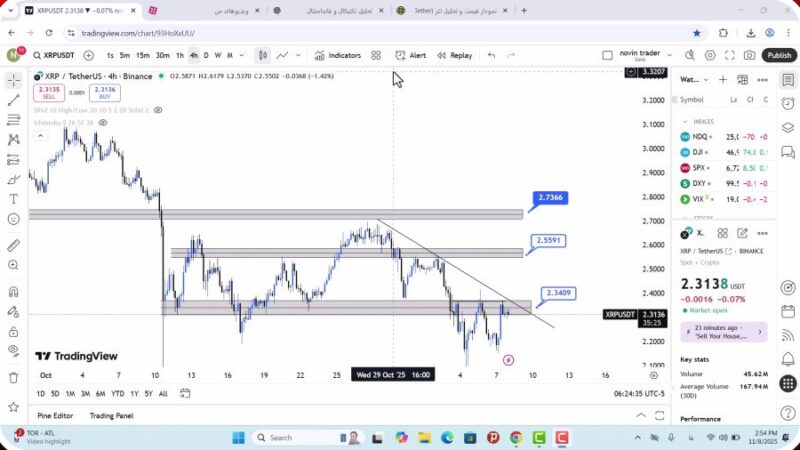Toggle visibility of the Ichimoku indicator
Viewport: 800px width, 450px height.
click(x=102, y=123)
